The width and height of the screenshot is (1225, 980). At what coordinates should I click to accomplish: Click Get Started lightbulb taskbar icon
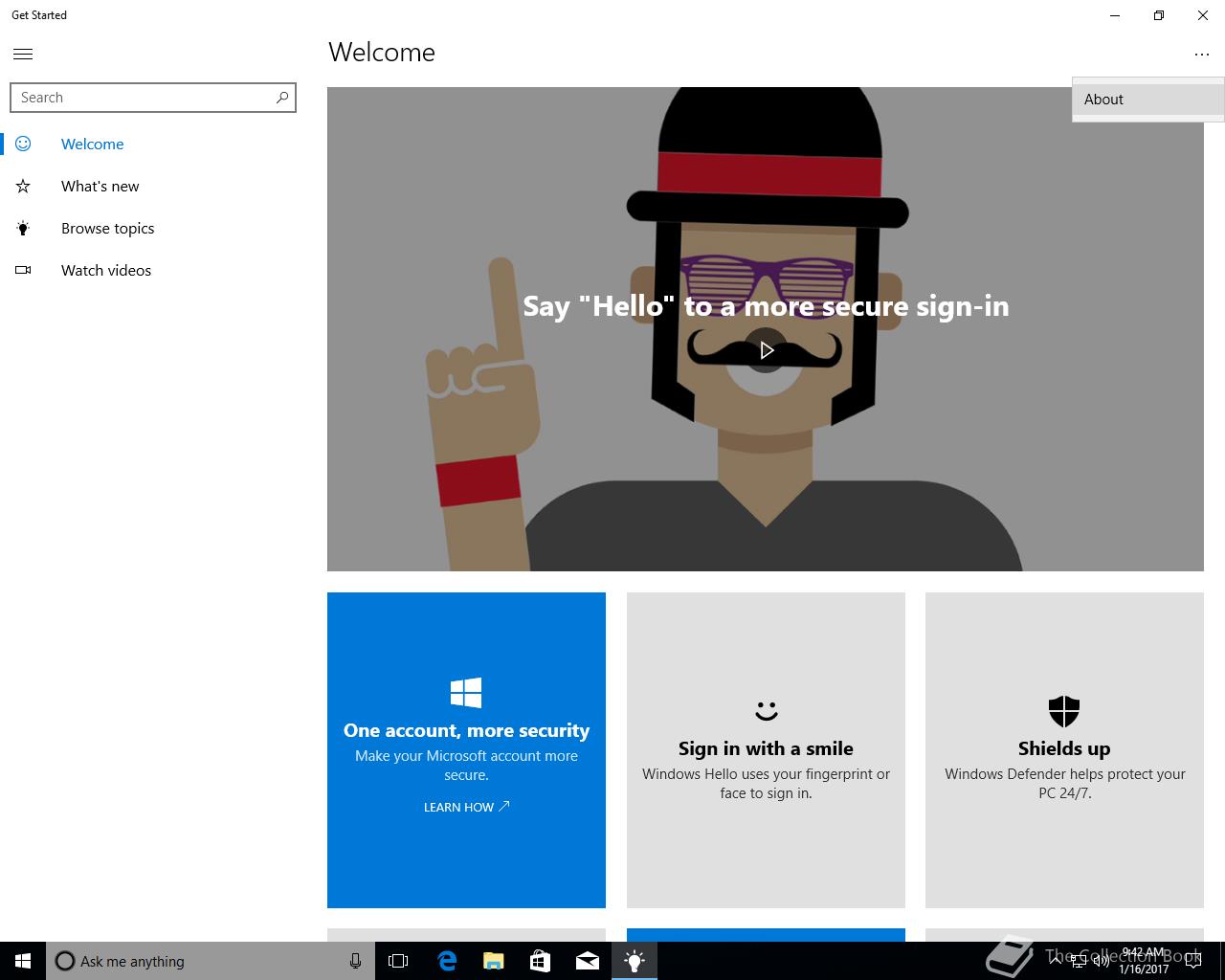[635, 961]
